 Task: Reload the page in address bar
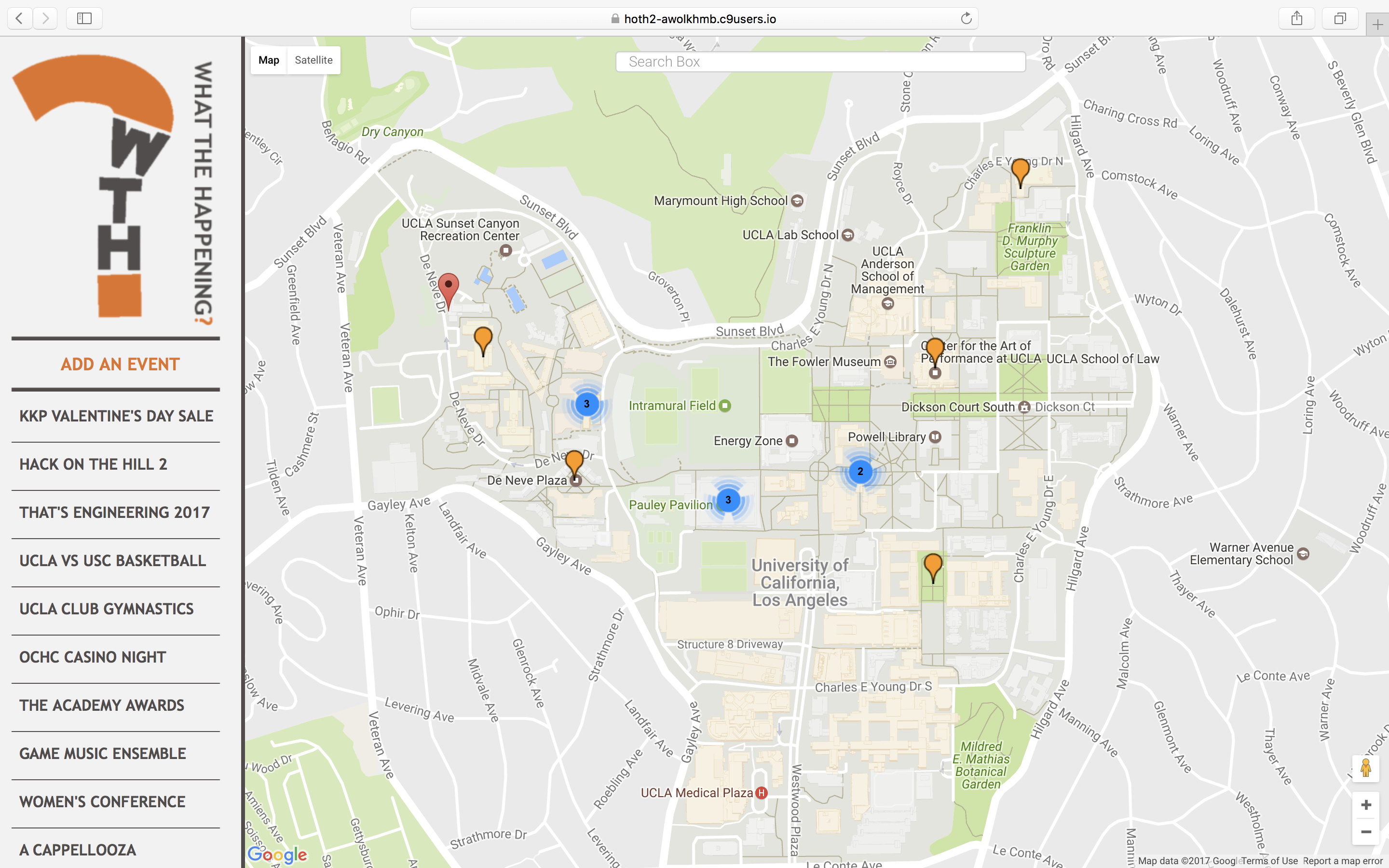click(x=966, y=18)
